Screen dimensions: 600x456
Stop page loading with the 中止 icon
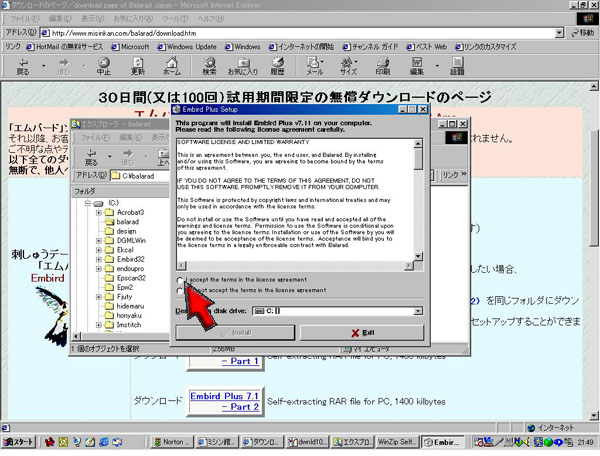click(x=103, y=66)
